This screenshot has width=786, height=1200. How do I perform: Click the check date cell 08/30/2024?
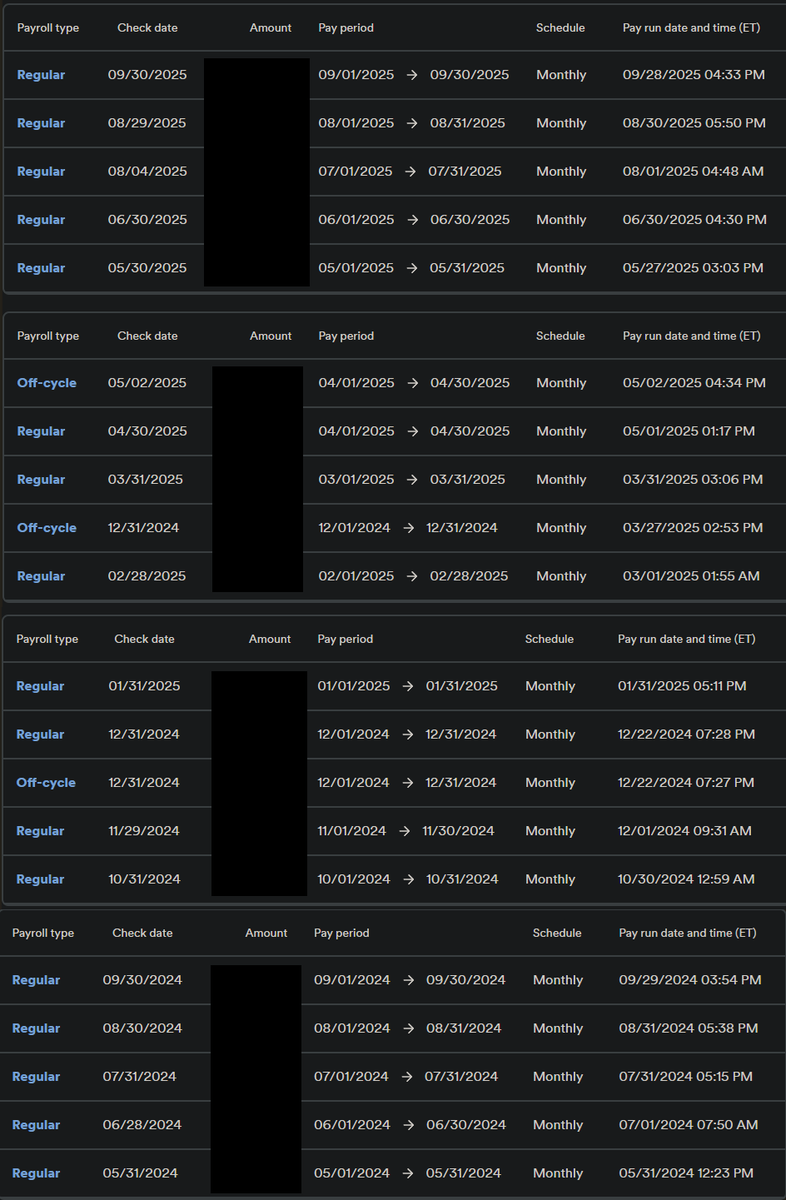point(142,1028)
